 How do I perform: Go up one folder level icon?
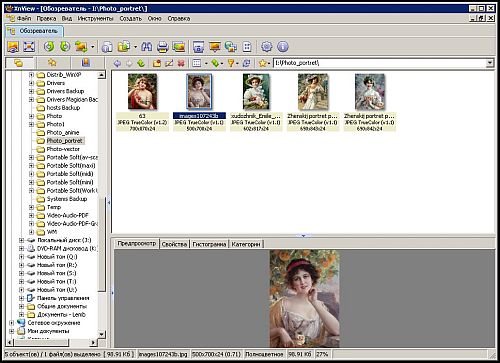coord(141,63)
